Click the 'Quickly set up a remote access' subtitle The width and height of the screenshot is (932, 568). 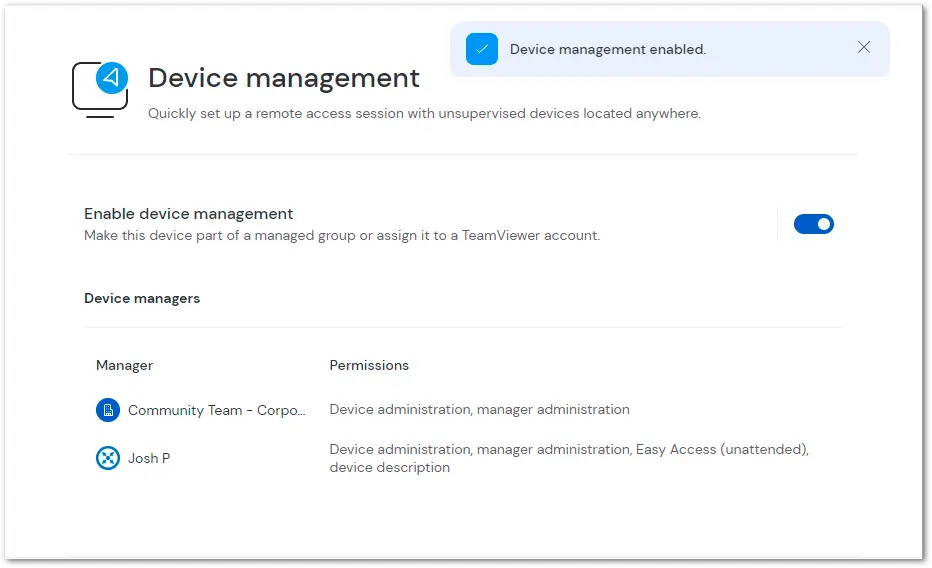(424, 113)
